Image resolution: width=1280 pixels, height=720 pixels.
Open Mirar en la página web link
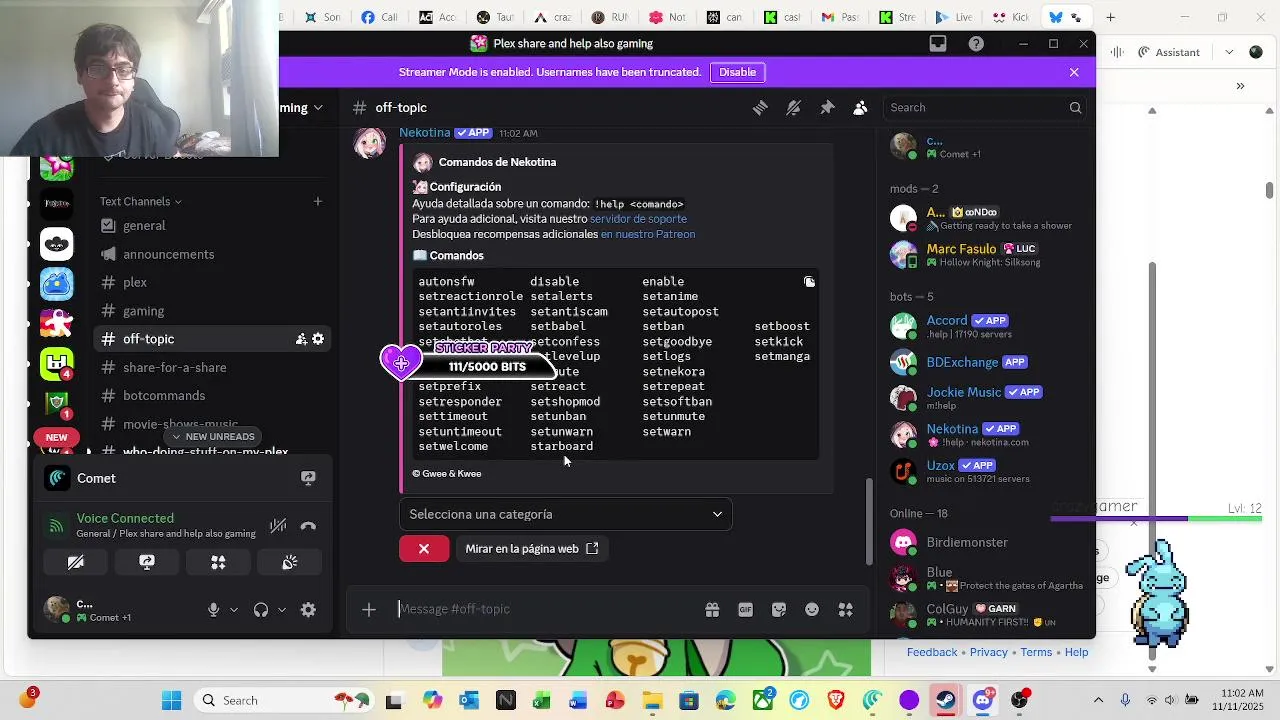pyautogui.click(x=531, y=549)
